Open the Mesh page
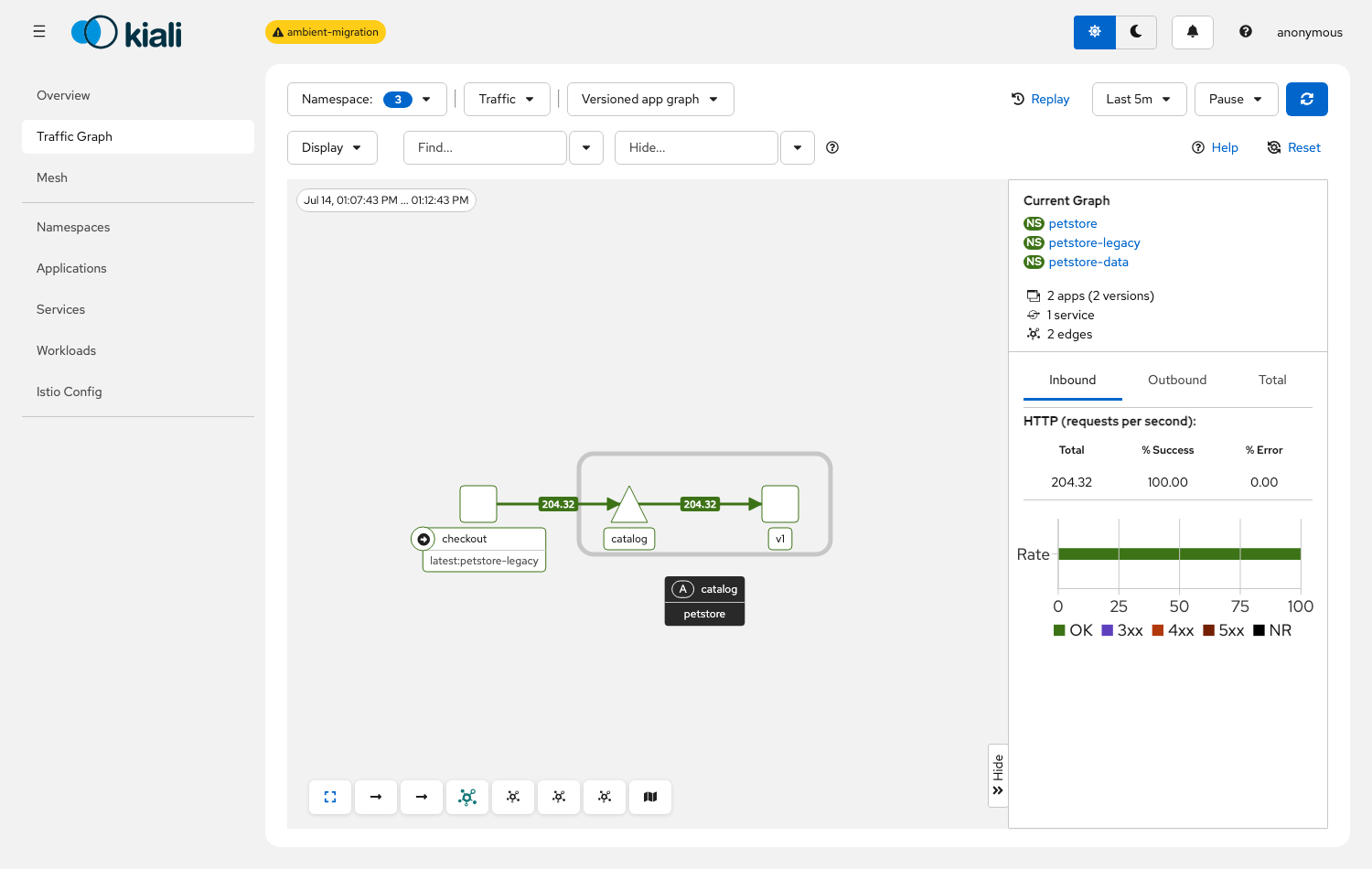The width and height of the screenshot is (1372, 869). pos(138,177)
